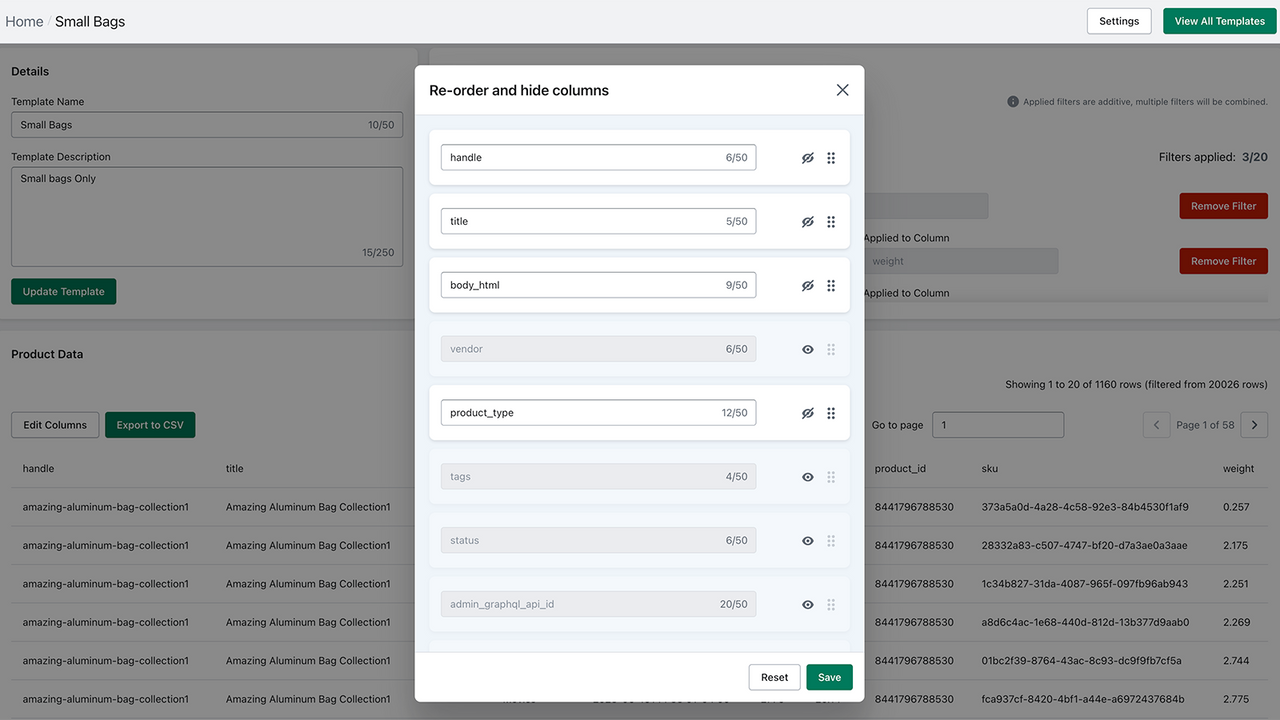Click the Filters applied 3/20 text

click(1213, 157)
